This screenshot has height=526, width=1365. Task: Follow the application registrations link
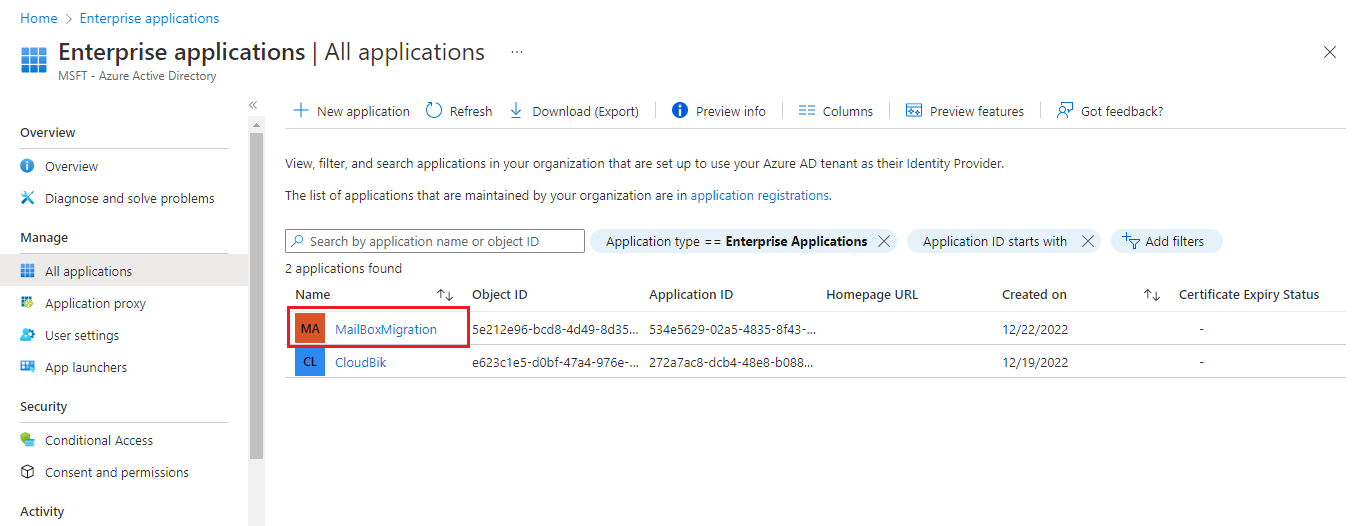[759, 196]
